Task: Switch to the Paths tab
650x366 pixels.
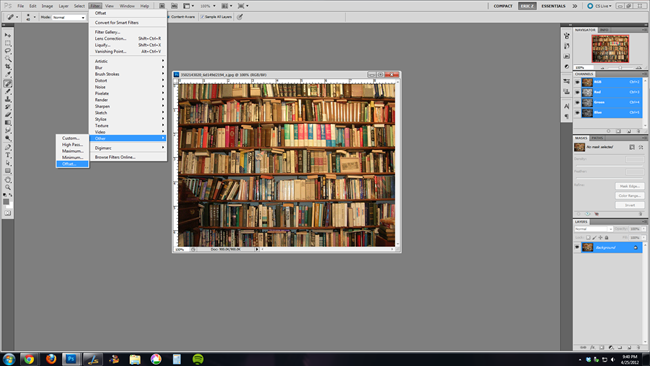Action: [x=597, y=138]
